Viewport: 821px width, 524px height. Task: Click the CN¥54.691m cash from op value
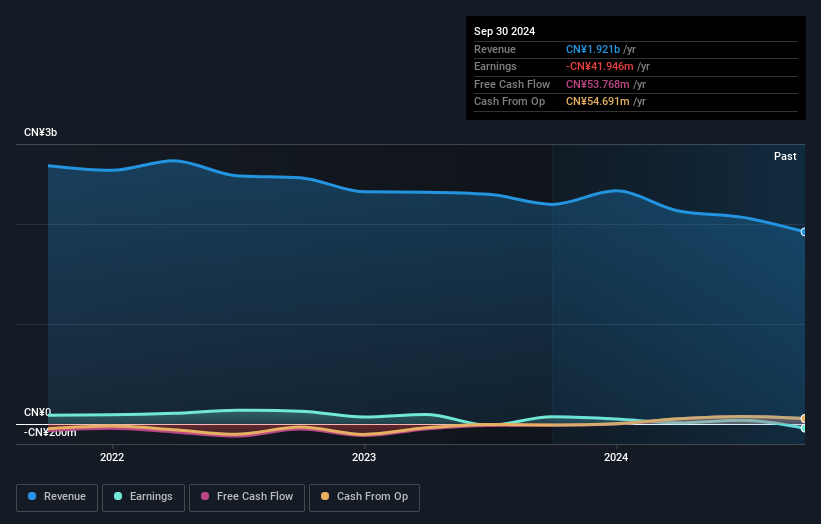(x=597, y=102)
